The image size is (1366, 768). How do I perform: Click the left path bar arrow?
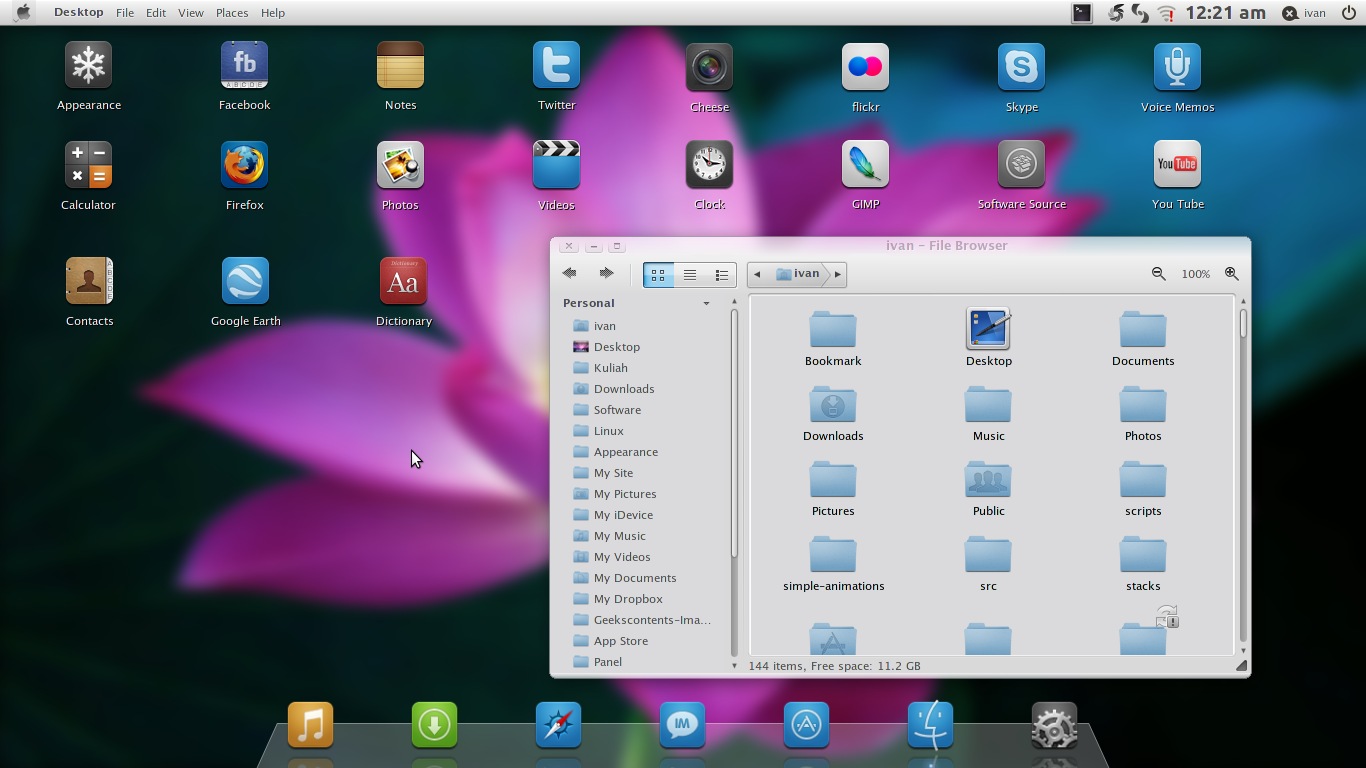click(x=757, y=274)
